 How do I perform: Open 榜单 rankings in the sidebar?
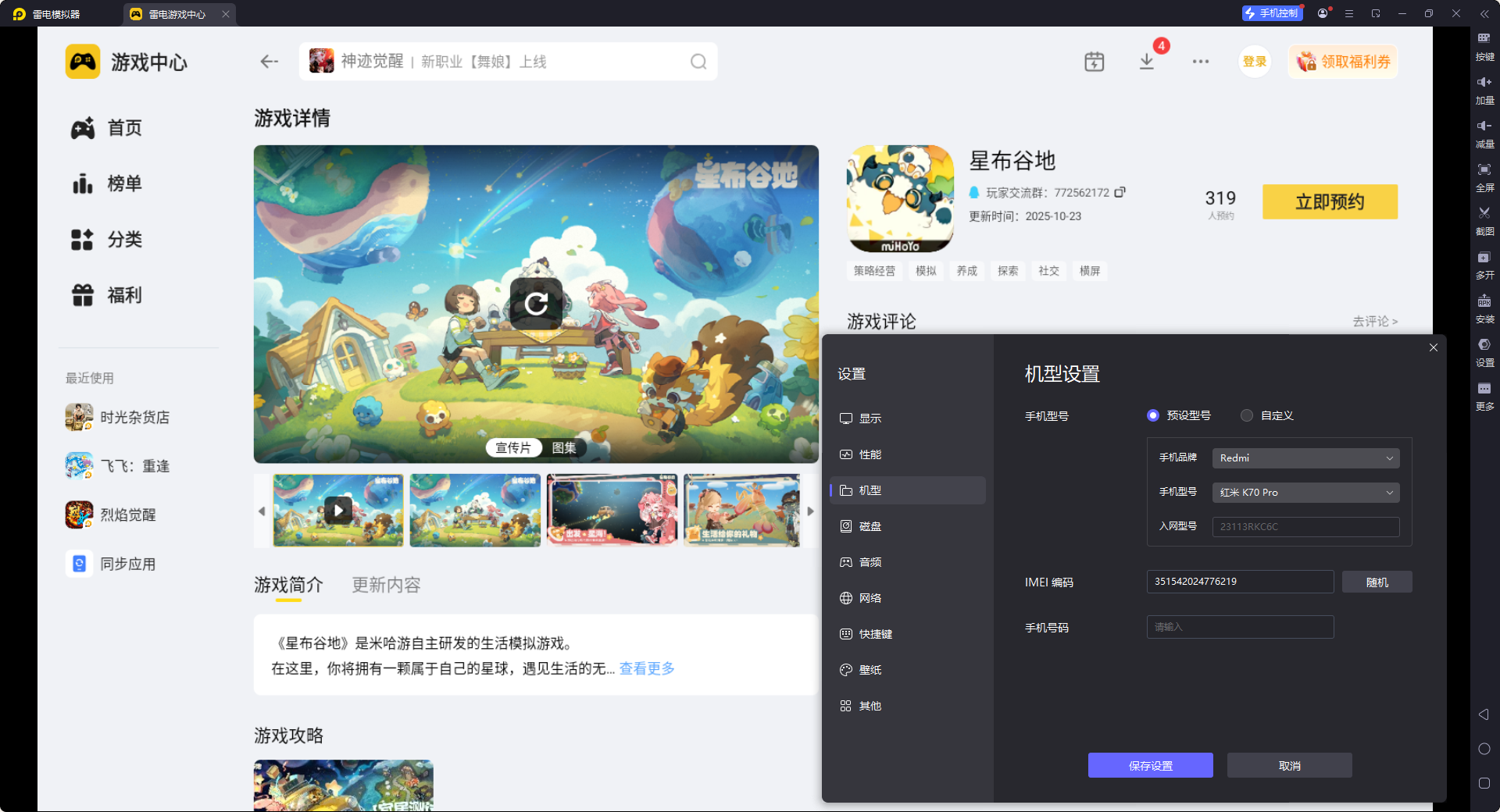click(x=107, y=183)
